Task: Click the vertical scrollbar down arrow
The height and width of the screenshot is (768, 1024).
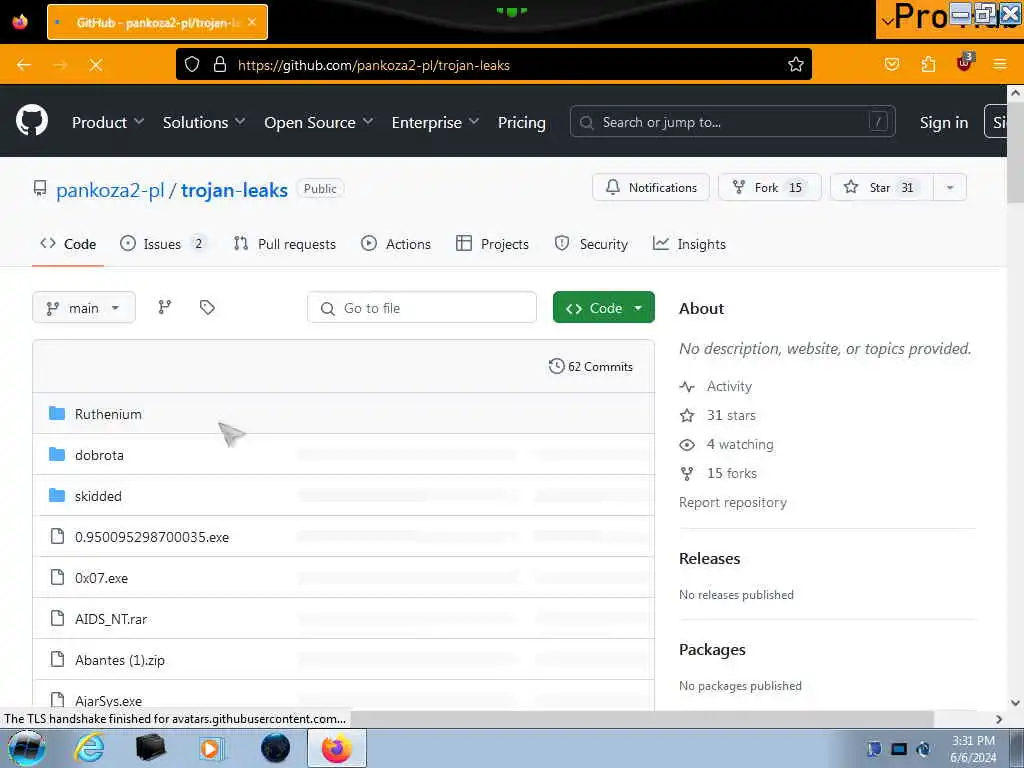Action: point(1015,703)
